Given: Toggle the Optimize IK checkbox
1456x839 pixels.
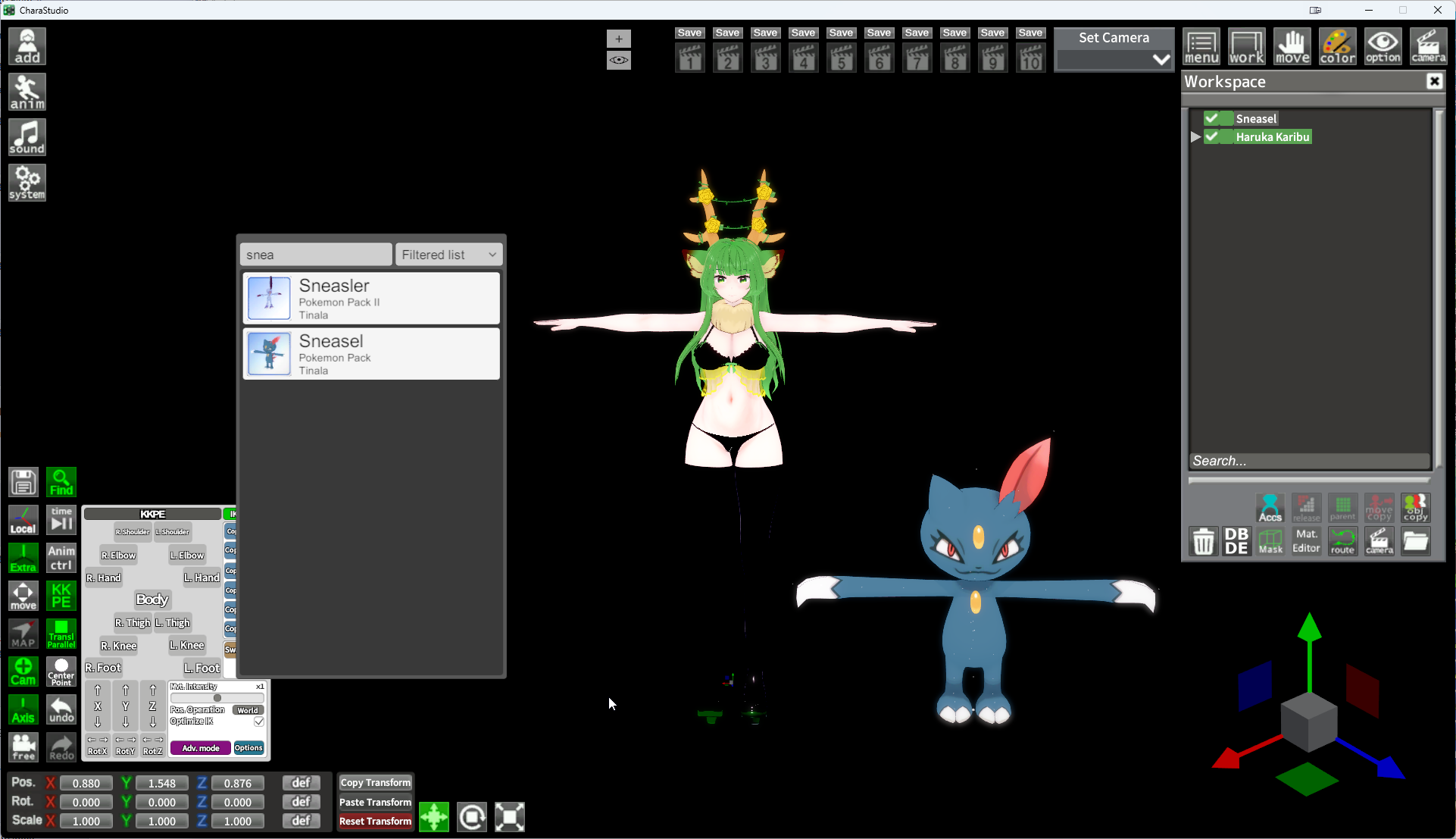Looking at the screenshot, I should point(259,722).
